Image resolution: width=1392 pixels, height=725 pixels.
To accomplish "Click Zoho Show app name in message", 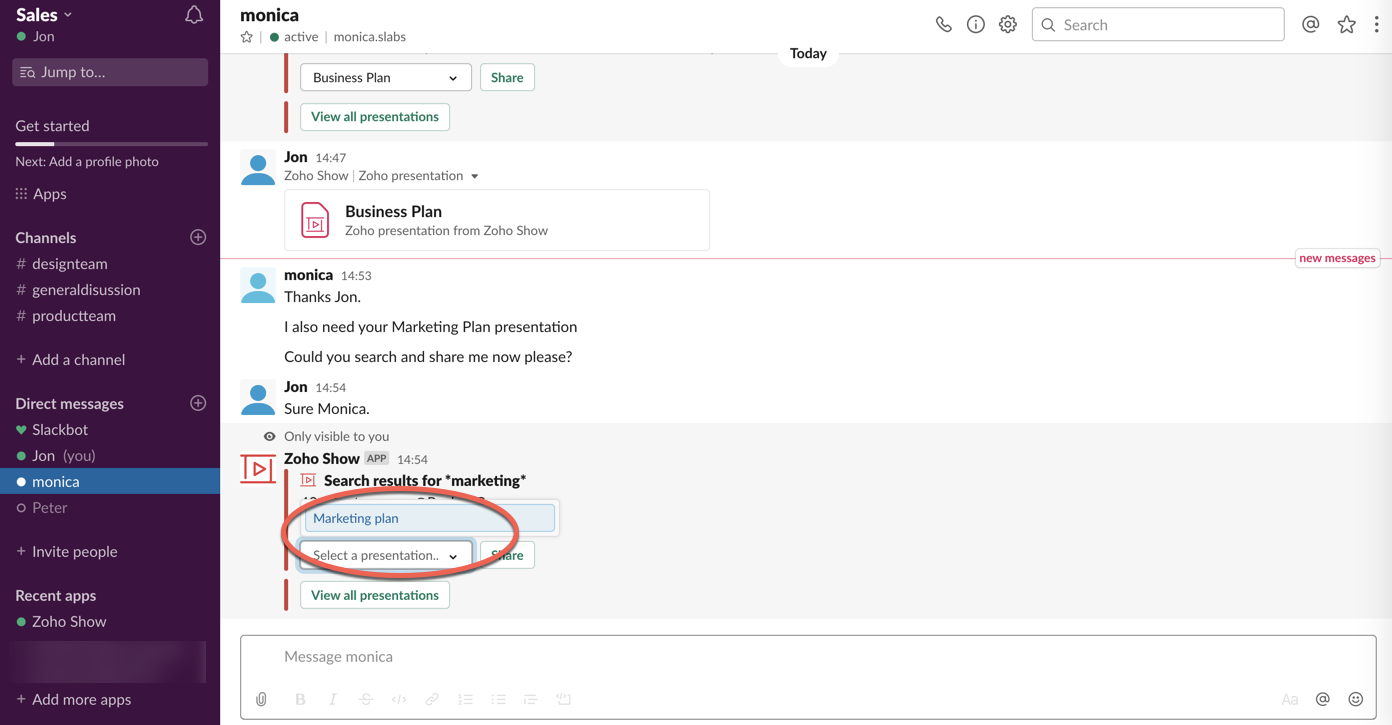I will point(321,458).
